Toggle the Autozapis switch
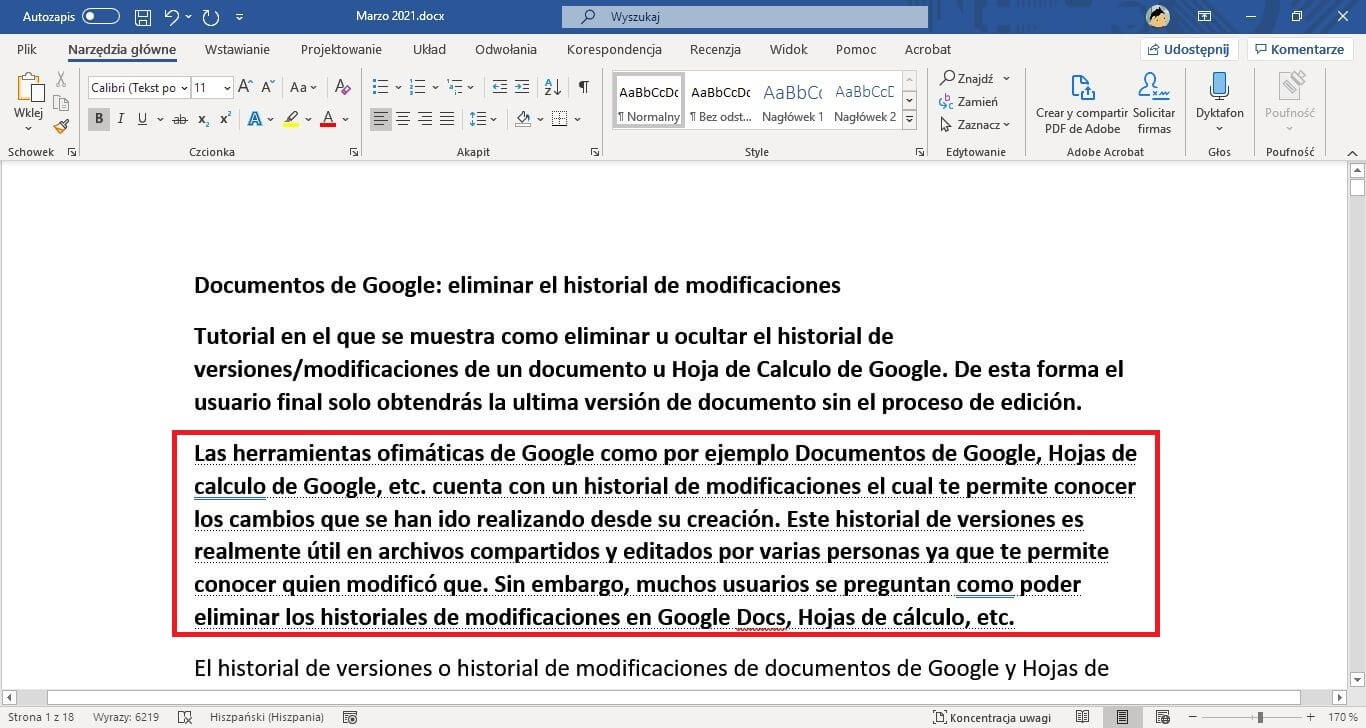The height and width of the screenshot is (728, 1366). [101, 17]
